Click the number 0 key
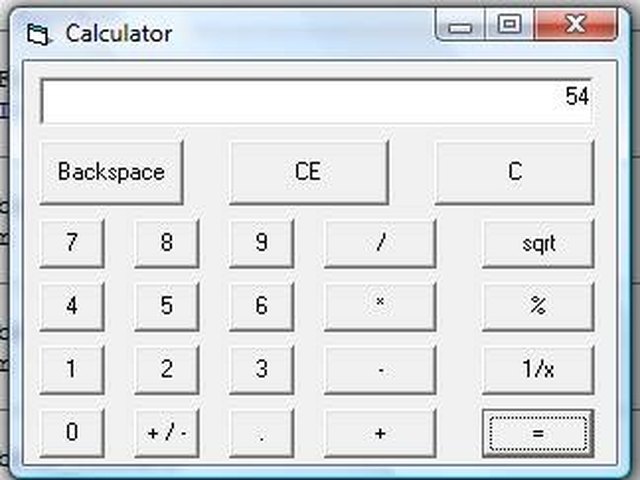640x480 pixels. (x=72, y=433)
